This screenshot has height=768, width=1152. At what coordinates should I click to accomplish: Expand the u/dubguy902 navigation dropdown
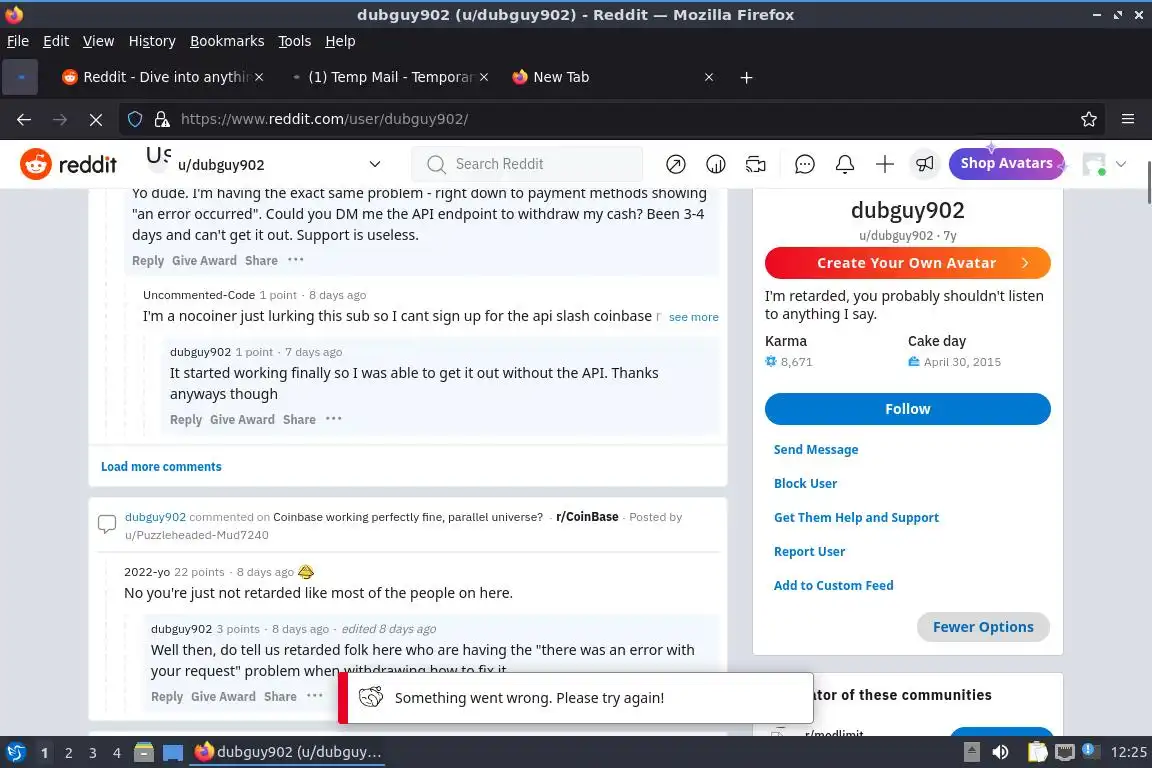[375, 164]
